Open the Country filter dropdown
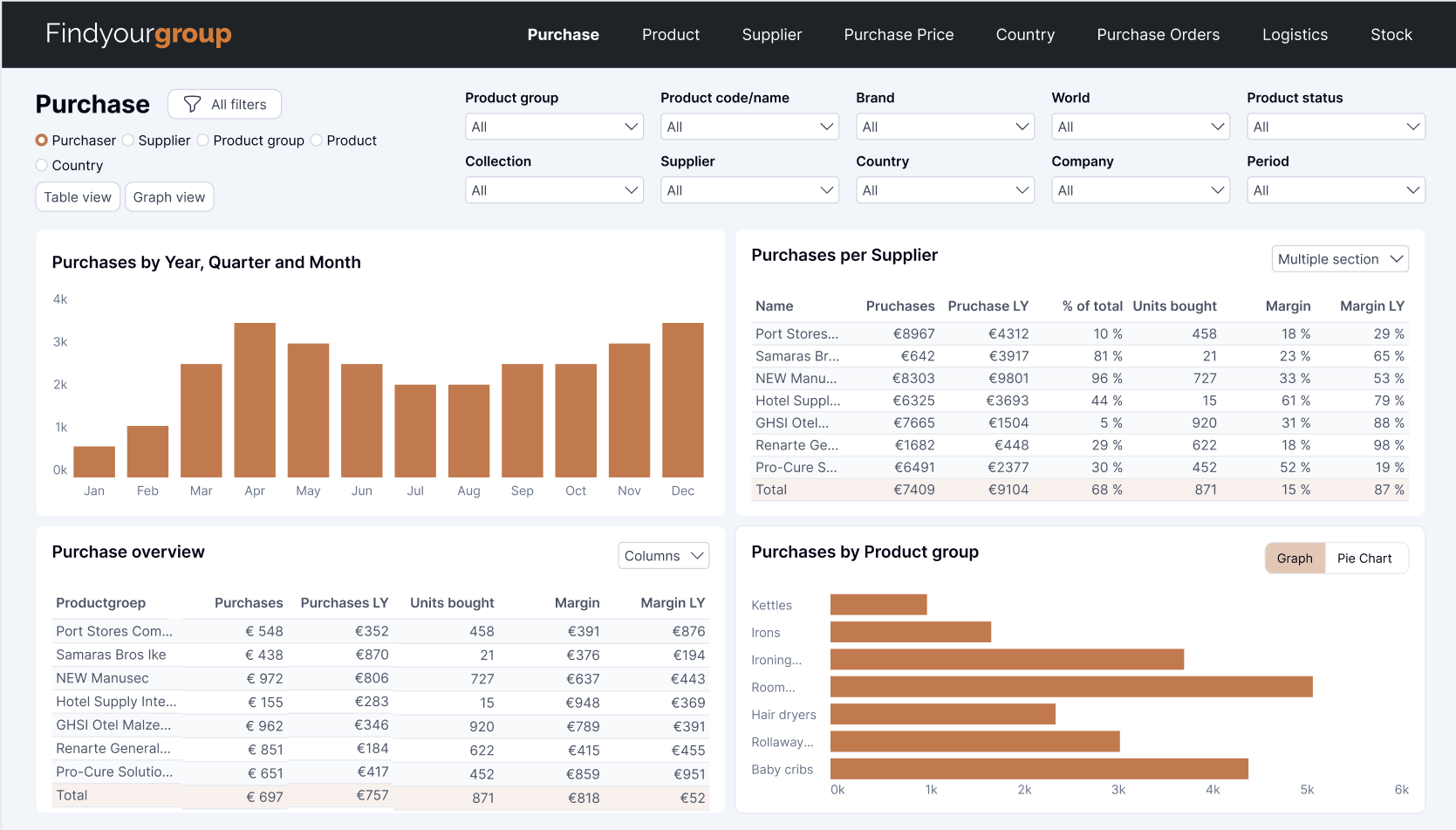The image size is (1456, 830). point(946,190)
